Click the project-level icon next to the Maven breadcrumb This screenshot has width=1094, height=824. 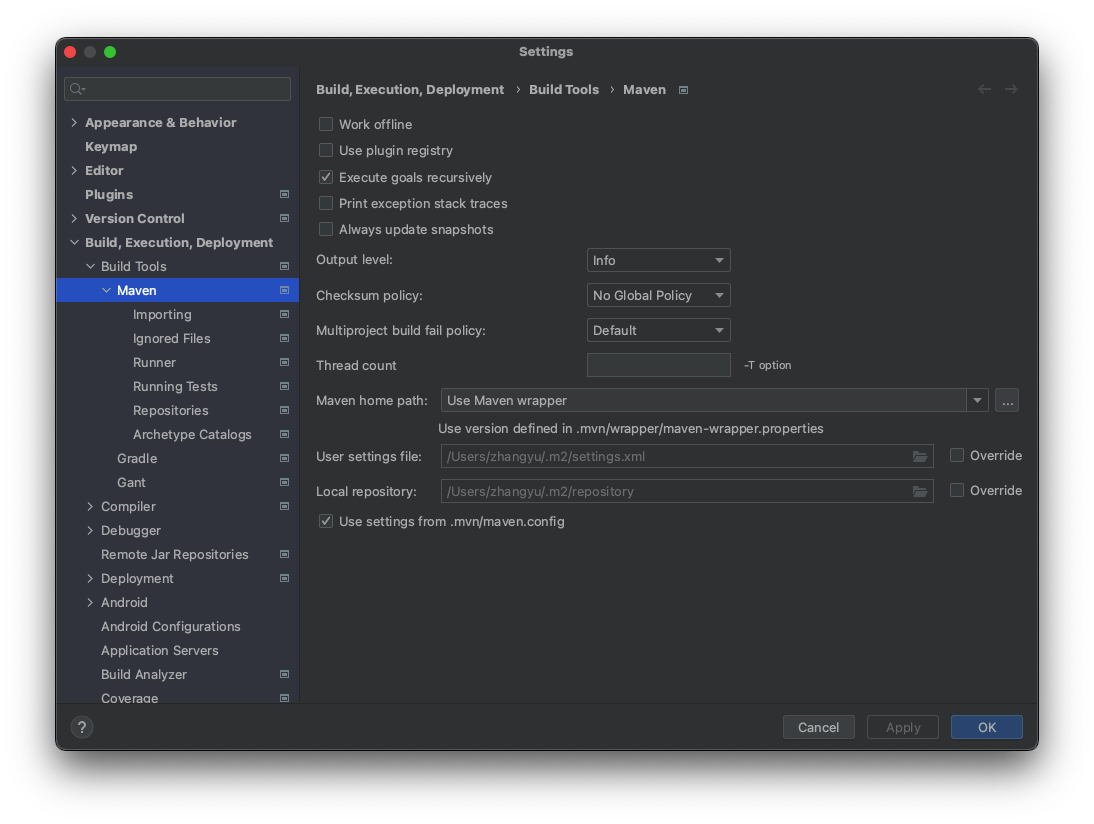[x=683, y=90]
